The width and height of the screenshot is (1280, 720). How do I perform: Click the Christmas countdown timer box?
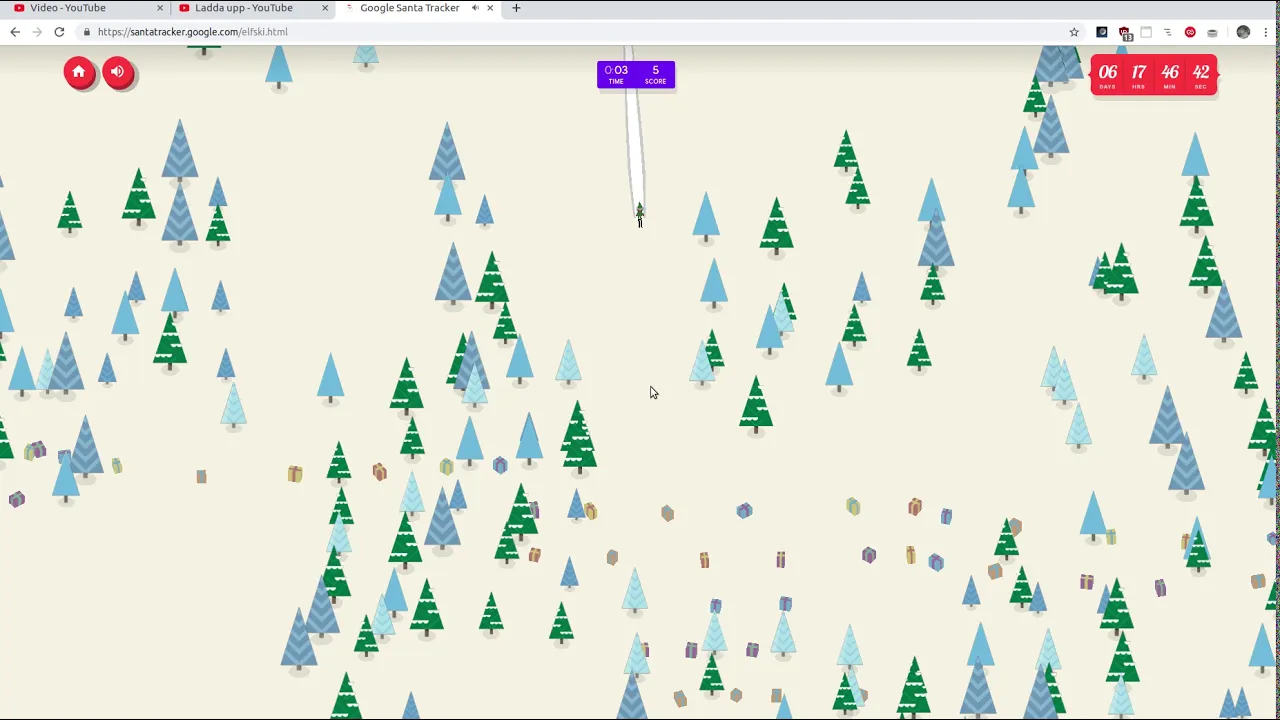(1154, 76)
